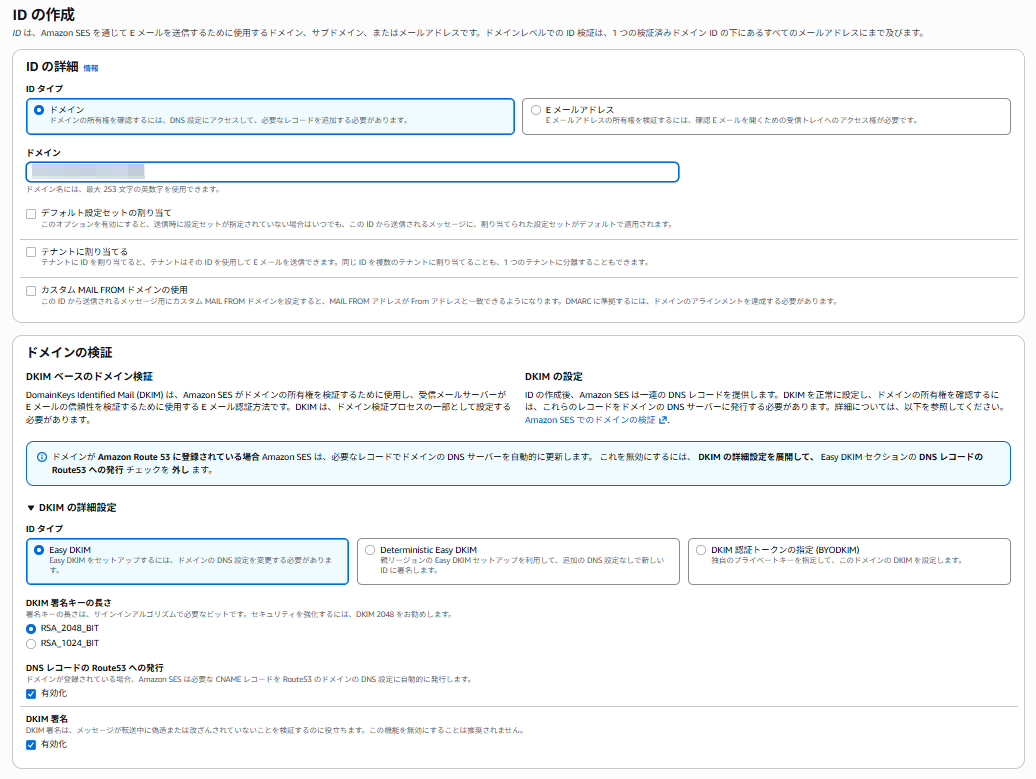This screenshot has height=779, width=1036.
Task: Select the E メールアドレス identity type
Action: click(537, 109)
